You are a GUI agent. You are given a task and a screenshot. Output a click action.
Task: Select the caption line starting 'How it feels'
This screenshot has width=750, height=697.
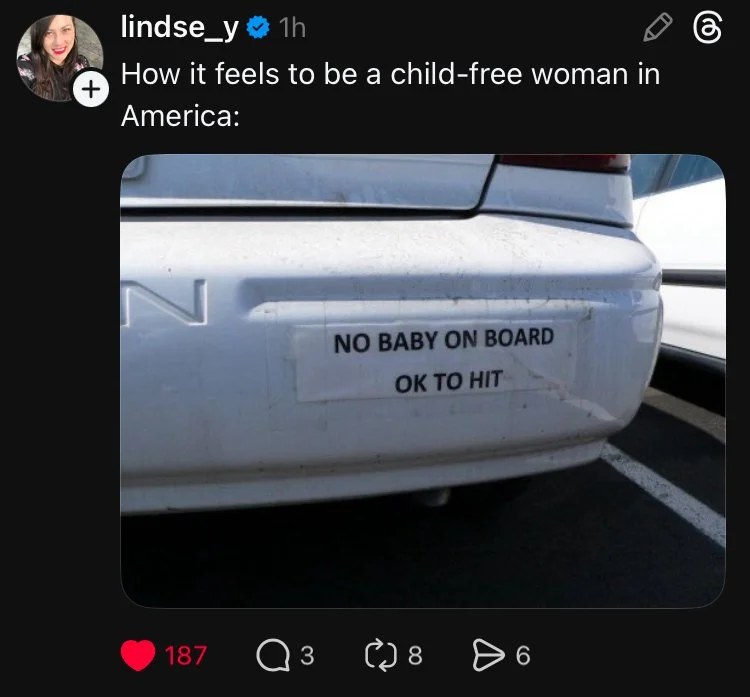pyautogui.click(x=390, y=74)
